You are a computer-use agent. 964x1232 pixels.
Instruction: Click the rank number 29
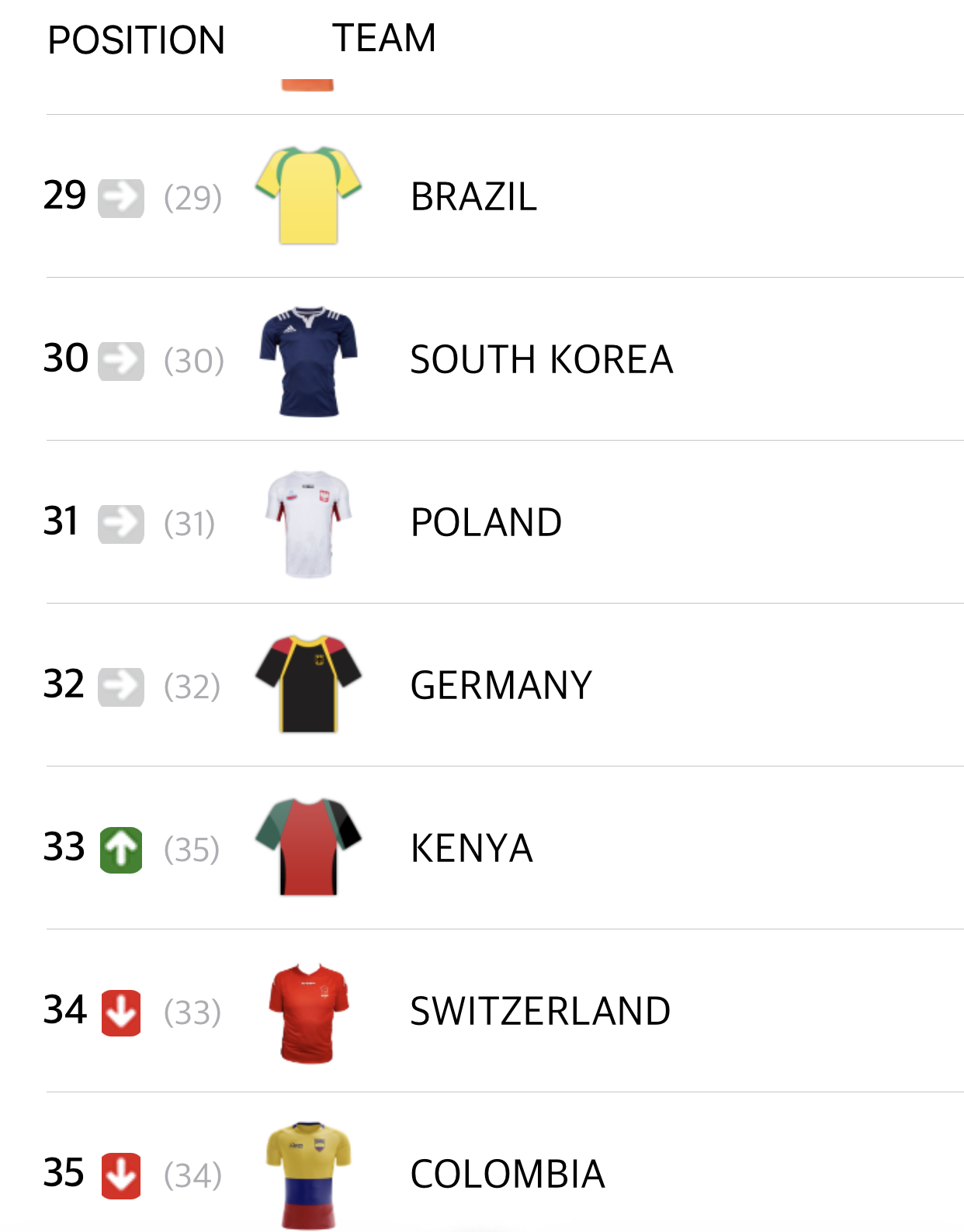coord(64,196)
